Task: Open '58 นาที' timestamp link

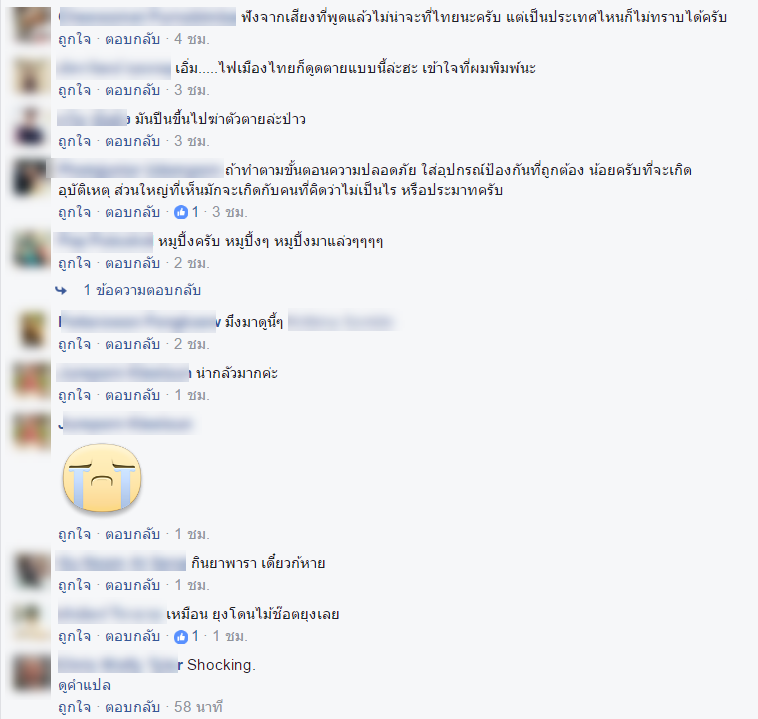Action: 198,707
